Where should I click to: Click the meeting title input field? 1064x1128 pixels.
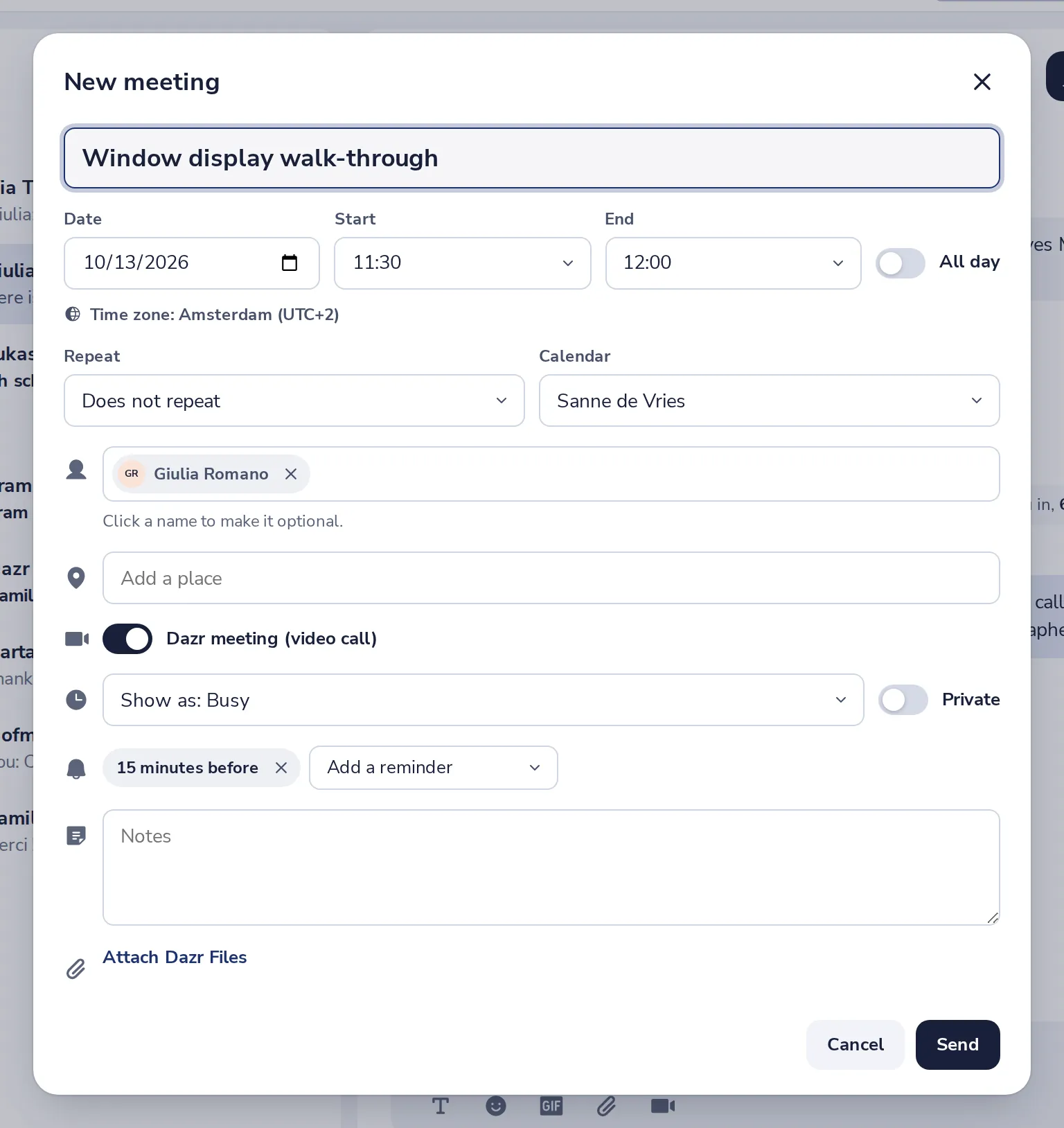[x=532, y=158]
